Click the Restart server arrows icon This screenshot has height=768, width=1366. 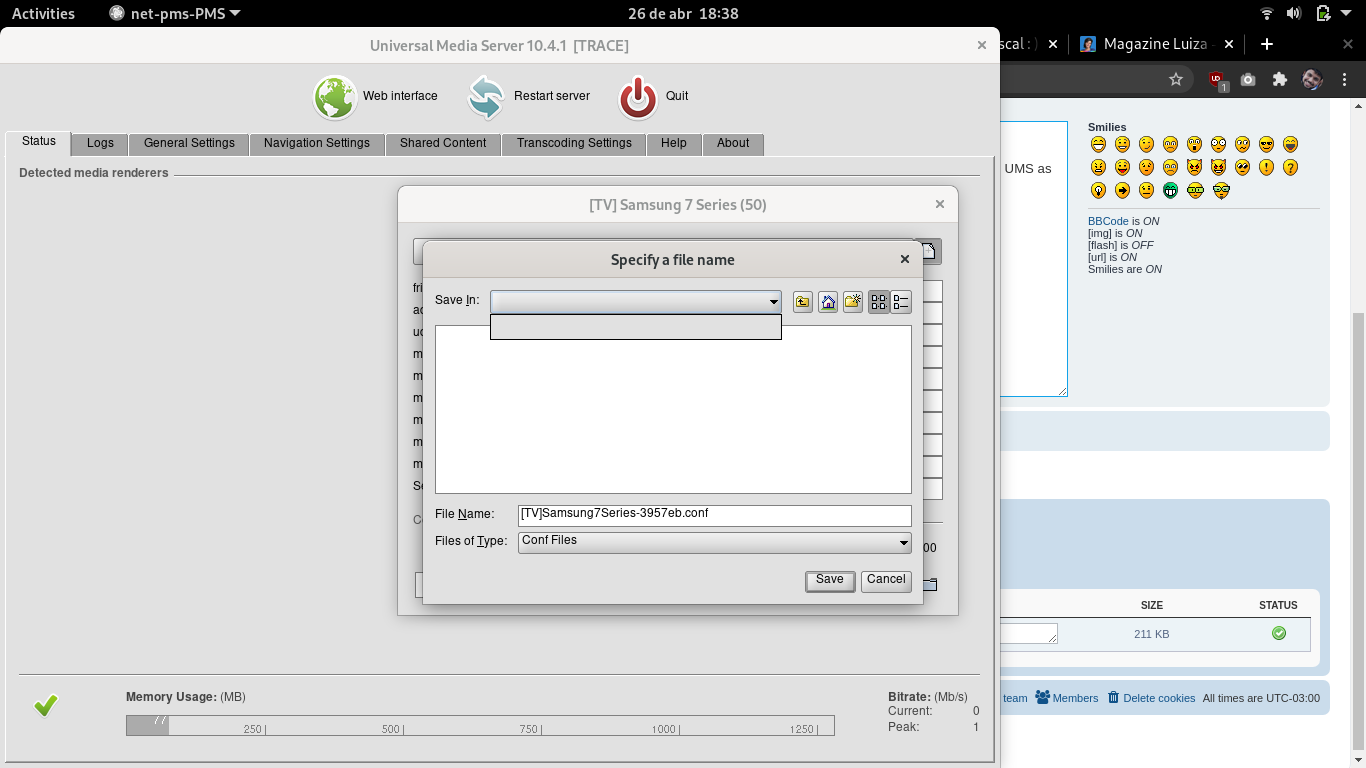pyautogui.click(x=486, y=97)
